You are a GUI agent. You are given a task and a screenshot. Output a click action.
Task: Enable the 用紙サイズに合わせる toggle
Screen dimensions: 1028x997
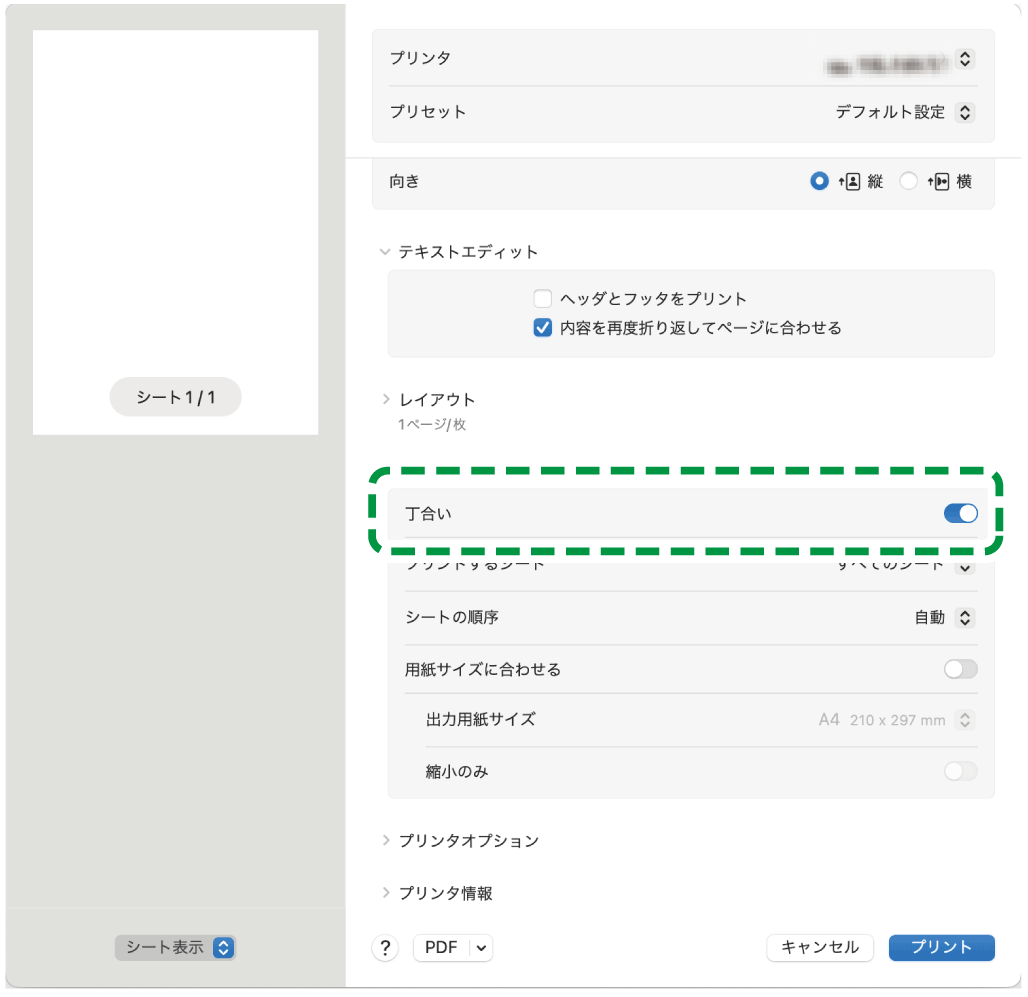(x=959, y=668)
